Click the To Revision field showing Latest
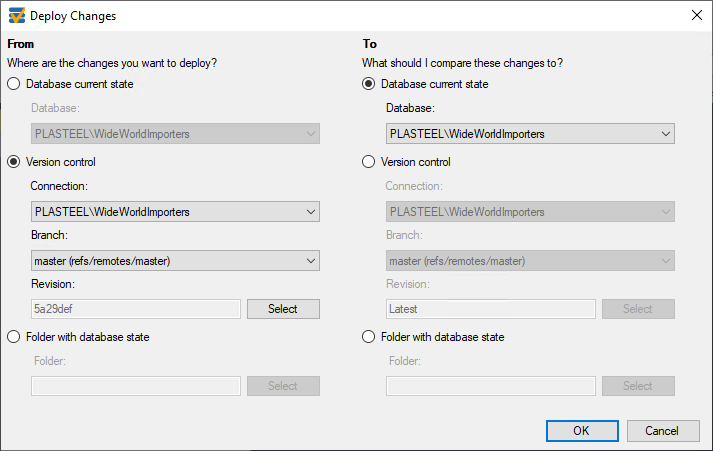Screen dimensions: 713x451 tap(491, 309)
